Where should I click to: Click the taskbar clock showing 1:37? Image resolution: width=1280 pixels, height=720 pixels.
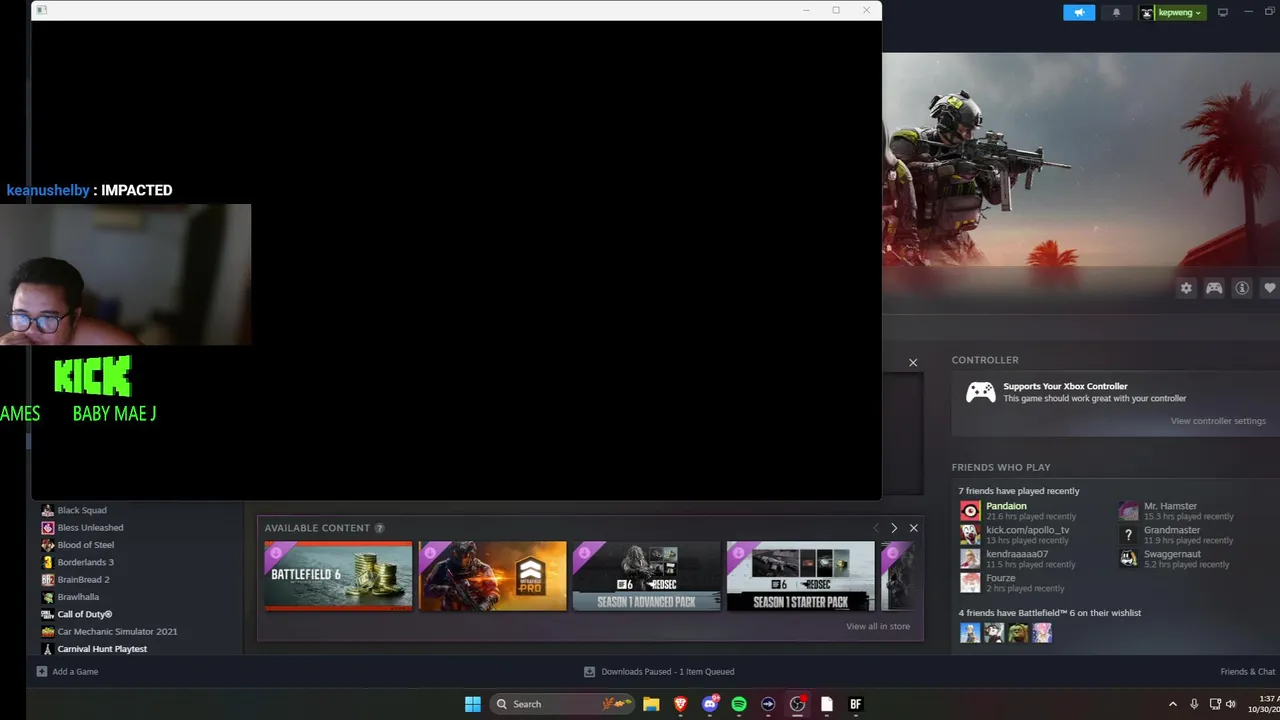1264,704
